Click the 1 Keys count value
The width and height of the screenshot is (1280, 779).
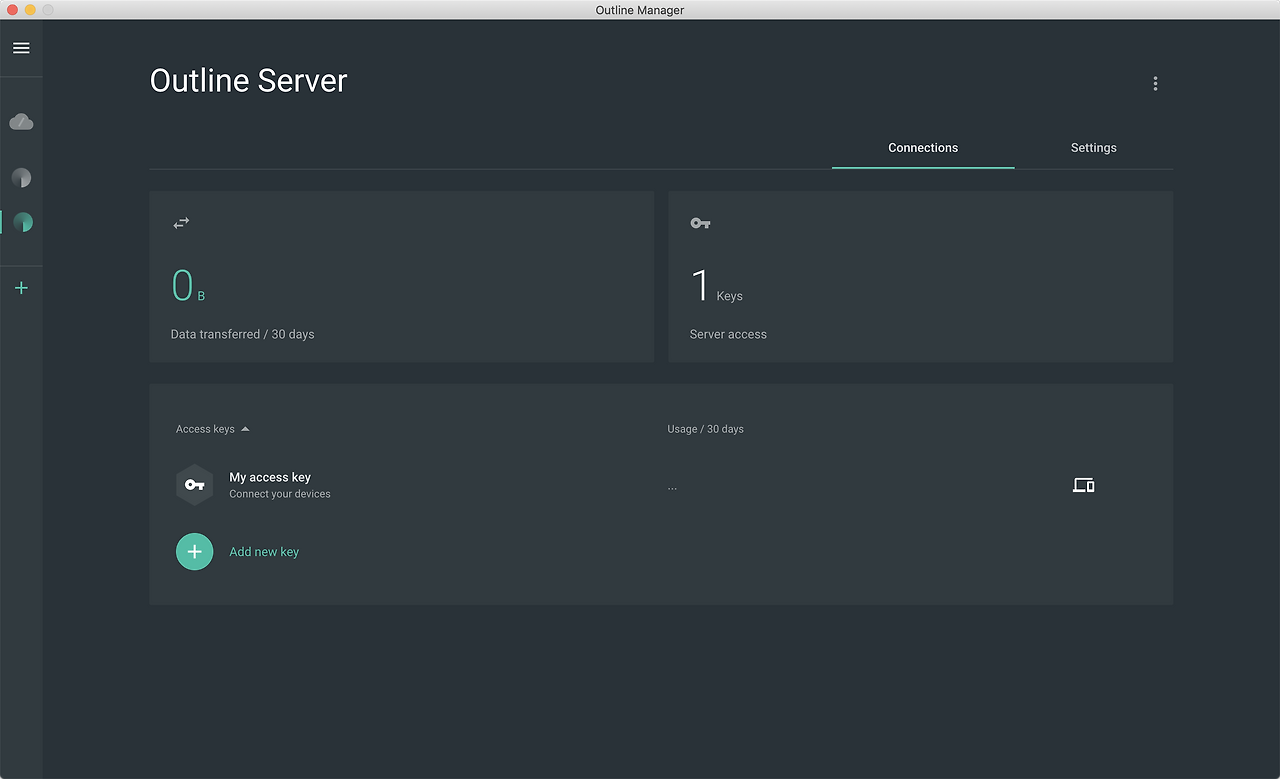tap(716, 286)
